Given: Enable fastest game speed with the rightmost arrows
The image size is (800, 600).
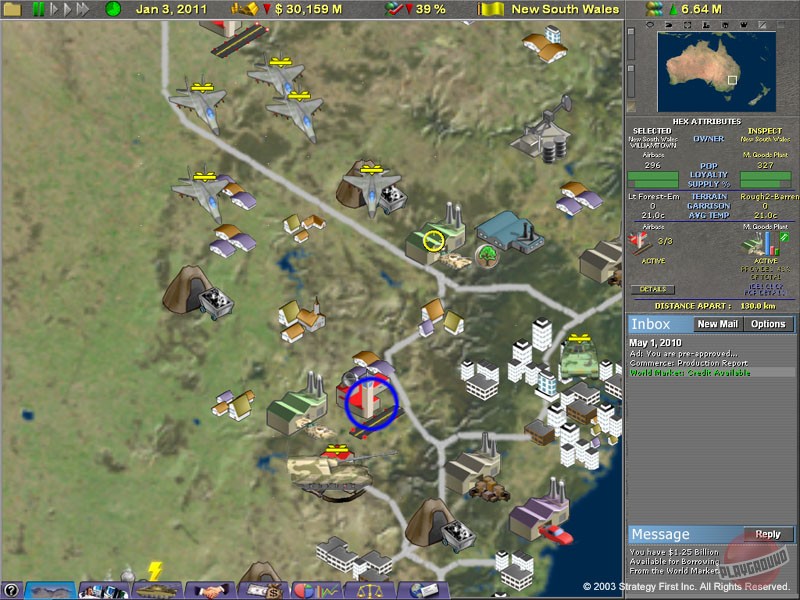Looking at the screenshot, I should pos(82,9).
